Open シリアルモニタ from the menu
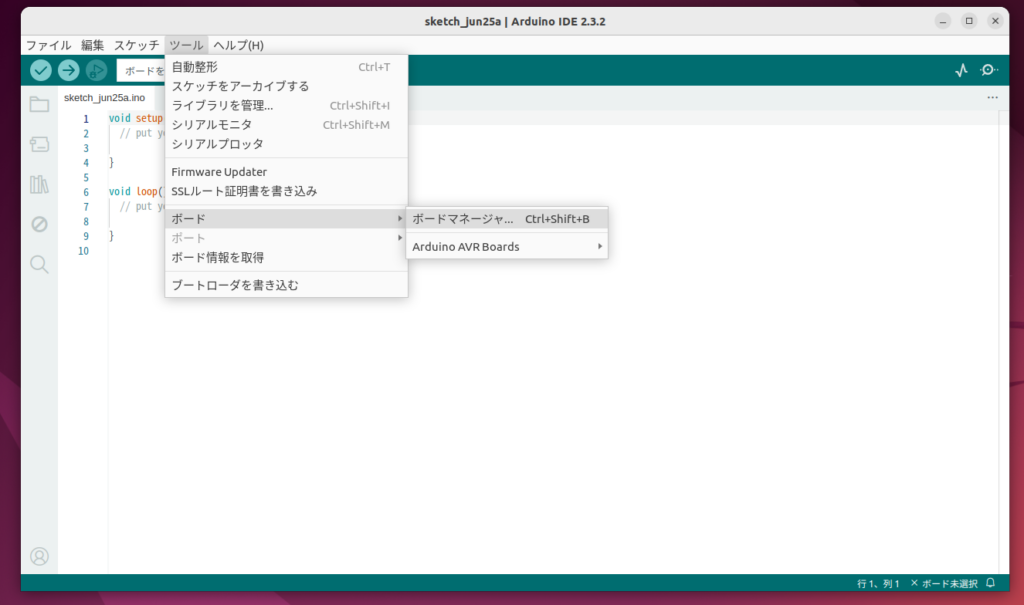The height and width of the screenshot is (605, 1024). [x=286, y=125]
